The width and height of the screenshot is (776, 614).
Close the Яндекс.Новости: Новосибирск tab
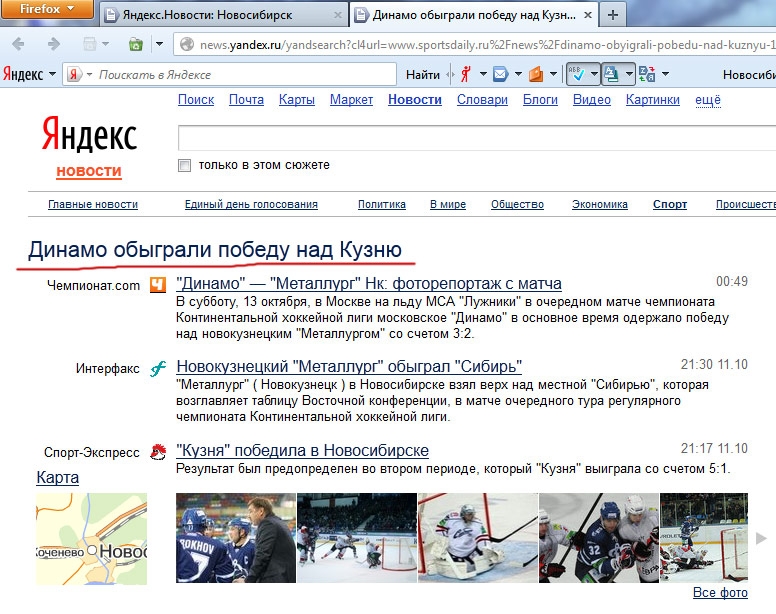pyautogui.click(x=338, y=15)
